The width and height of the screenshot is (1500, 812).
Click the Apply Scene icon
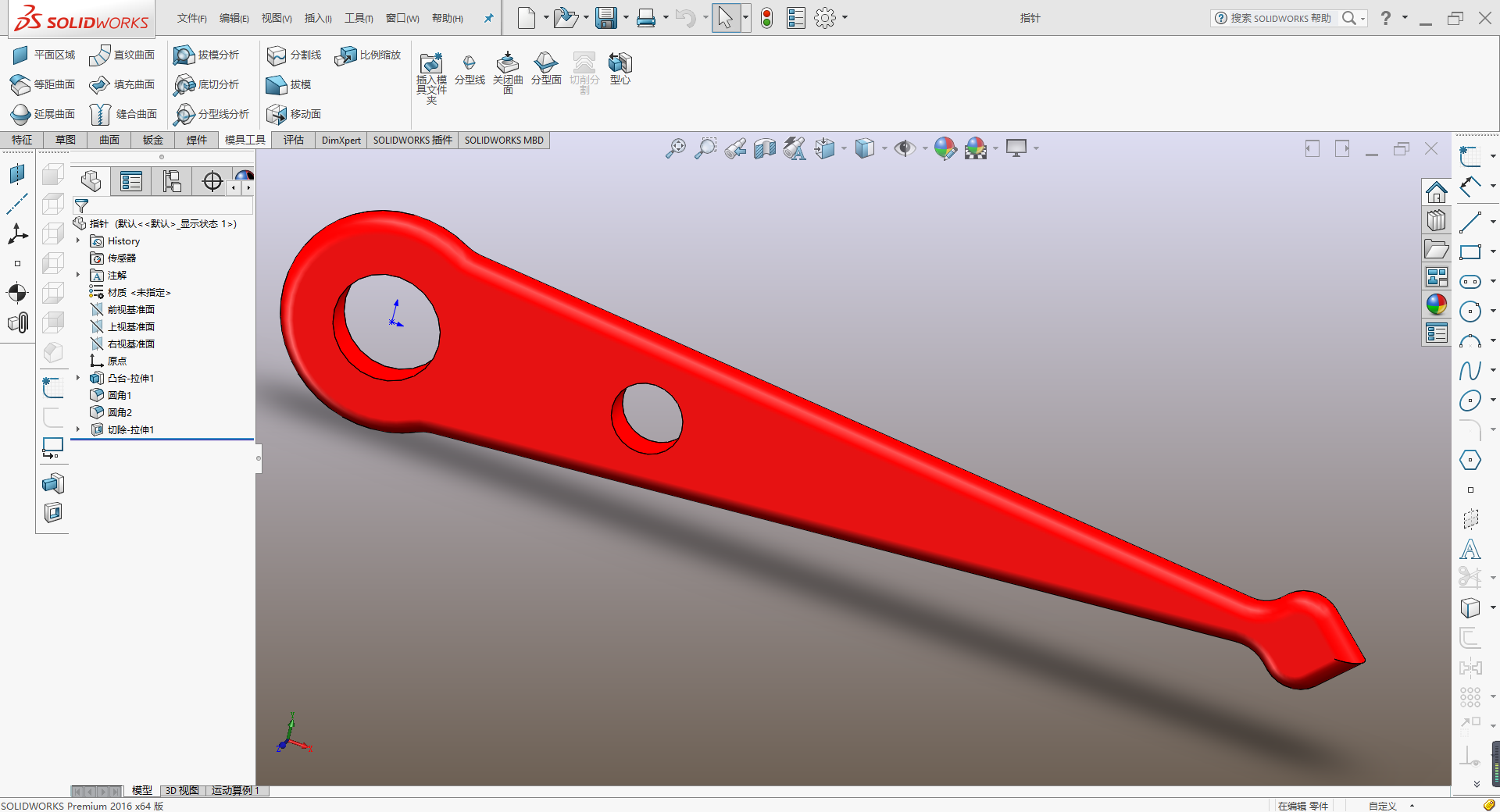(976, 148)
